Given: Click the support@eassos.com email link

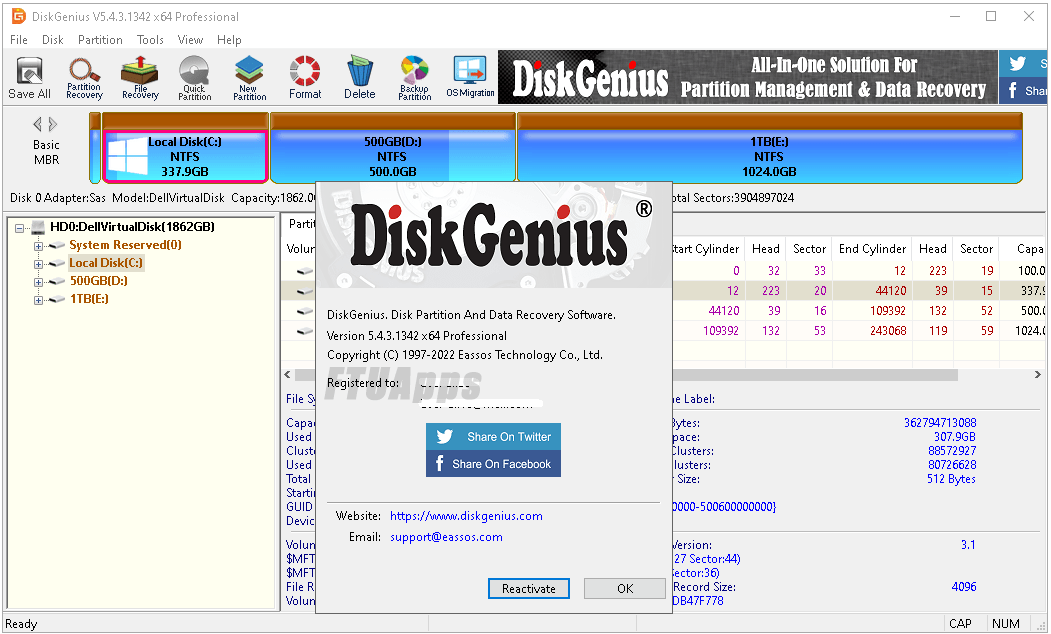Looking at the screenshot, I should 446,537.
